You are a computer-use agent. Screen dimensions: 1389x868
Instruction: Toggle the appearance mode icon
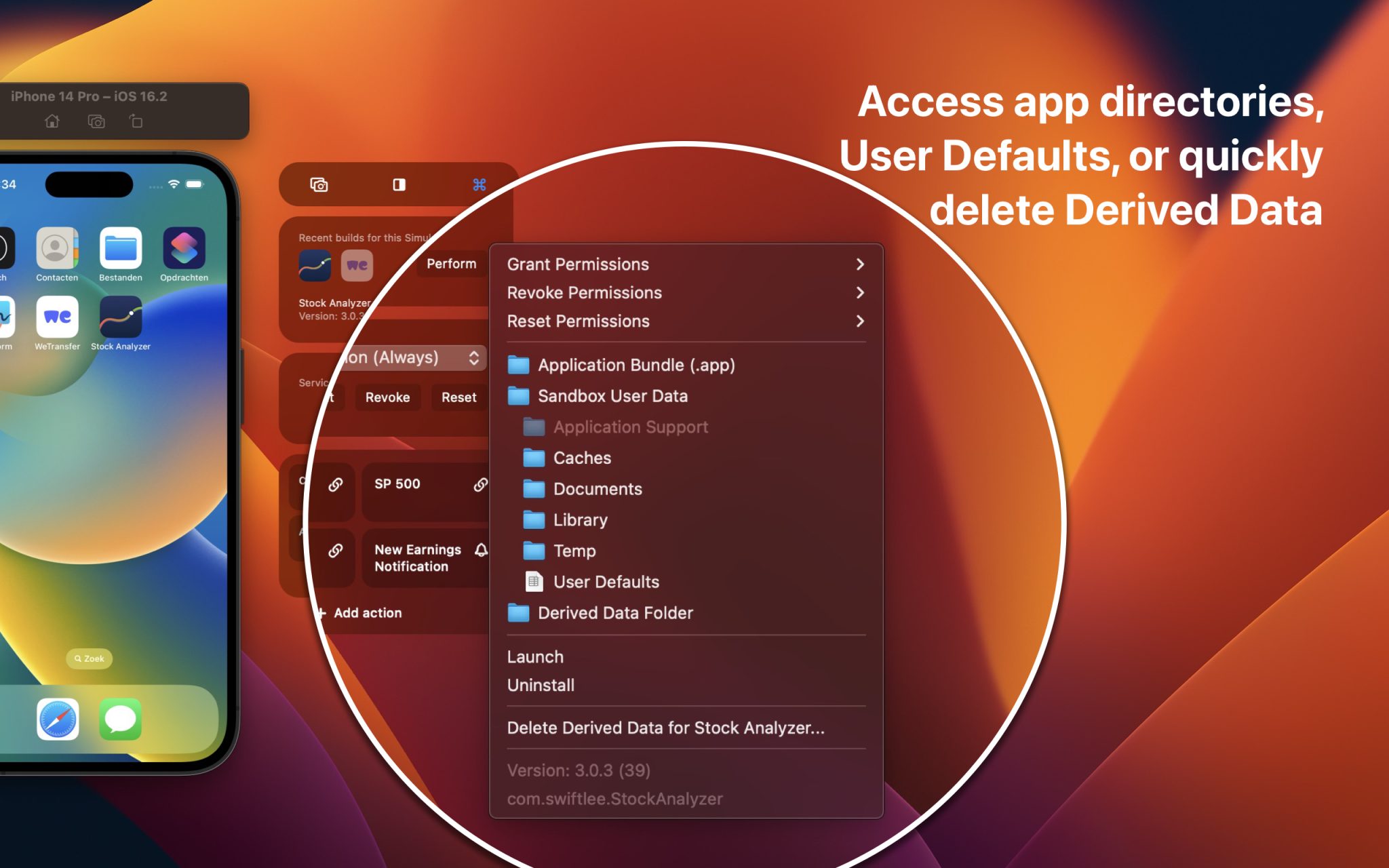pos(399,184)
